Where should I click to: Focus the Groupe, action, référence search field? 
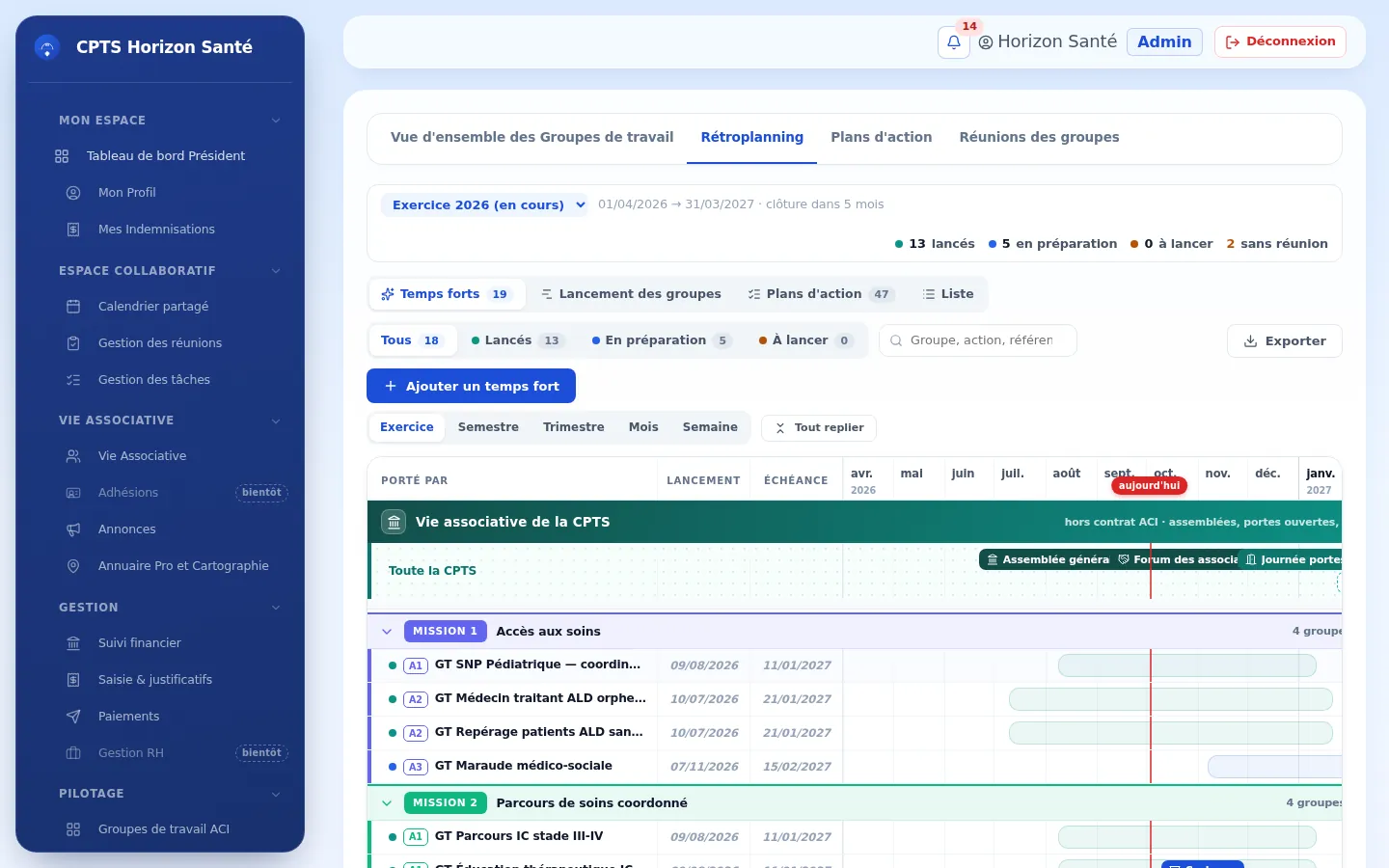point(978,340)
